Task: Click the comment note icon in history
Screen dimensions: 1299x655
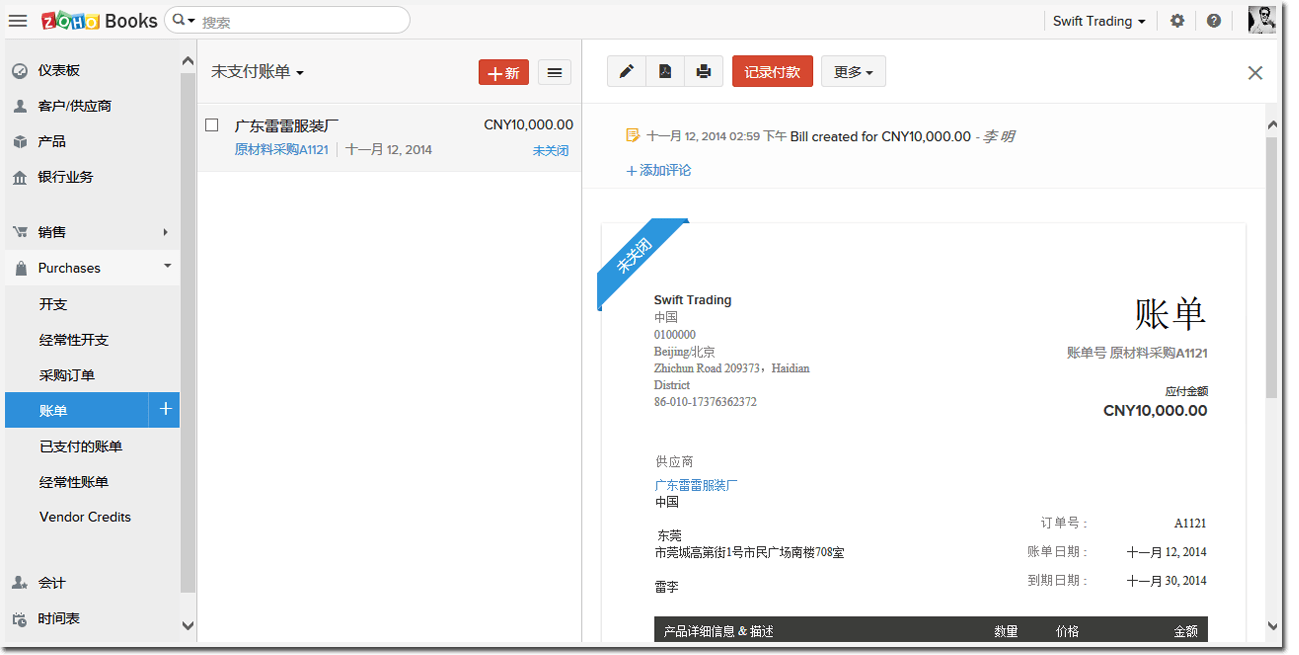Action: pos(633,135)
